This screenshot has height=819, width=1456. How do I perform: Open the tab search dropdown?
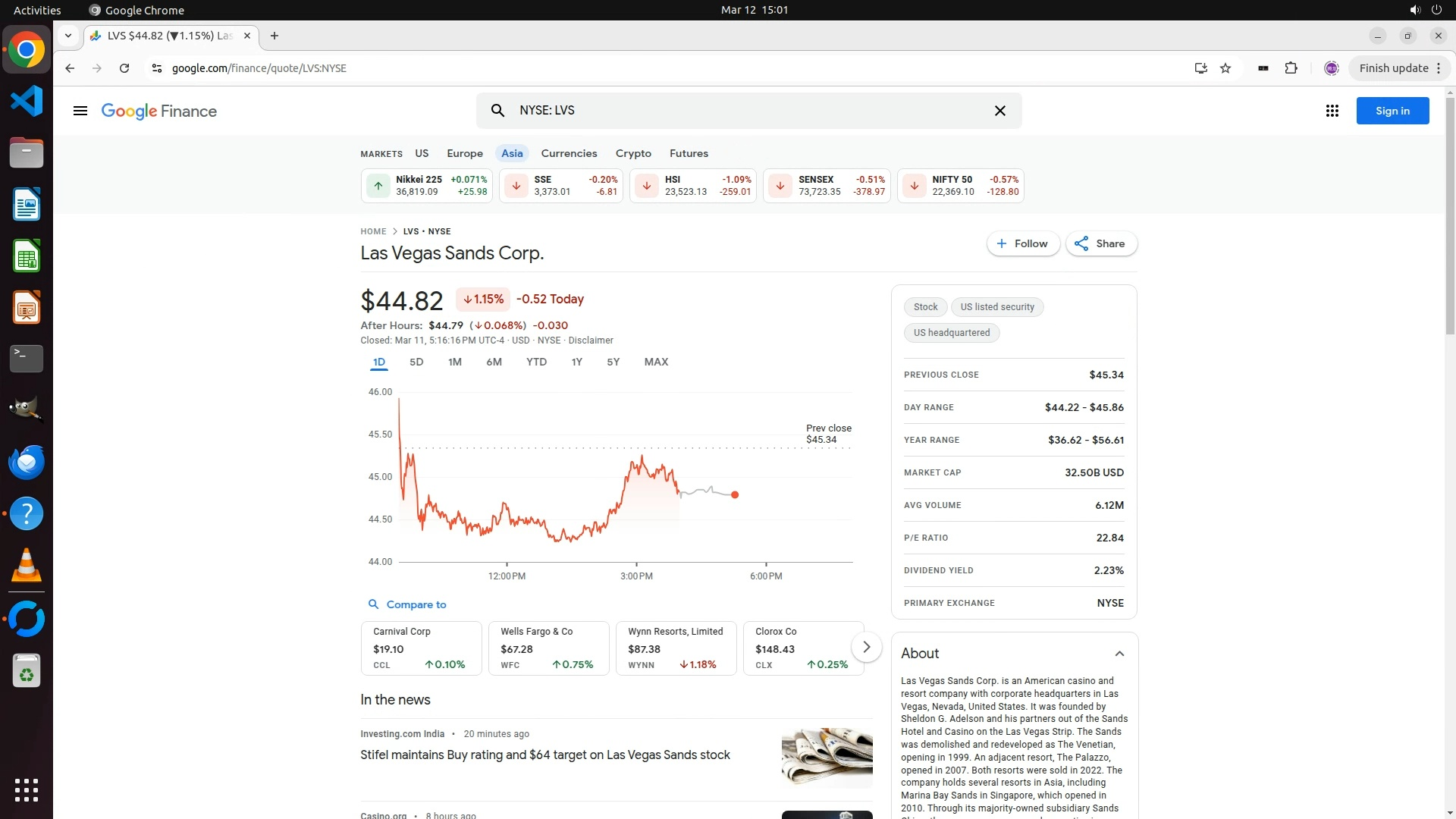click(68, 36)
